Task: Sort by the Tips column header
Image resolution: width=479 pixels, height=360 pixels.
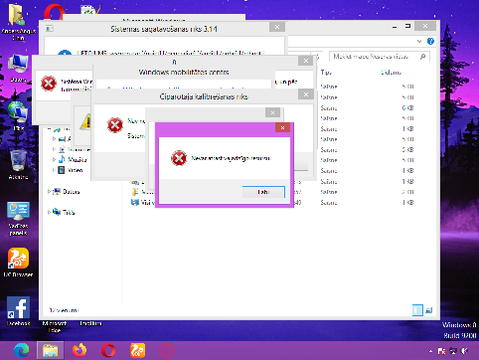Action: (x=326, y=72)
